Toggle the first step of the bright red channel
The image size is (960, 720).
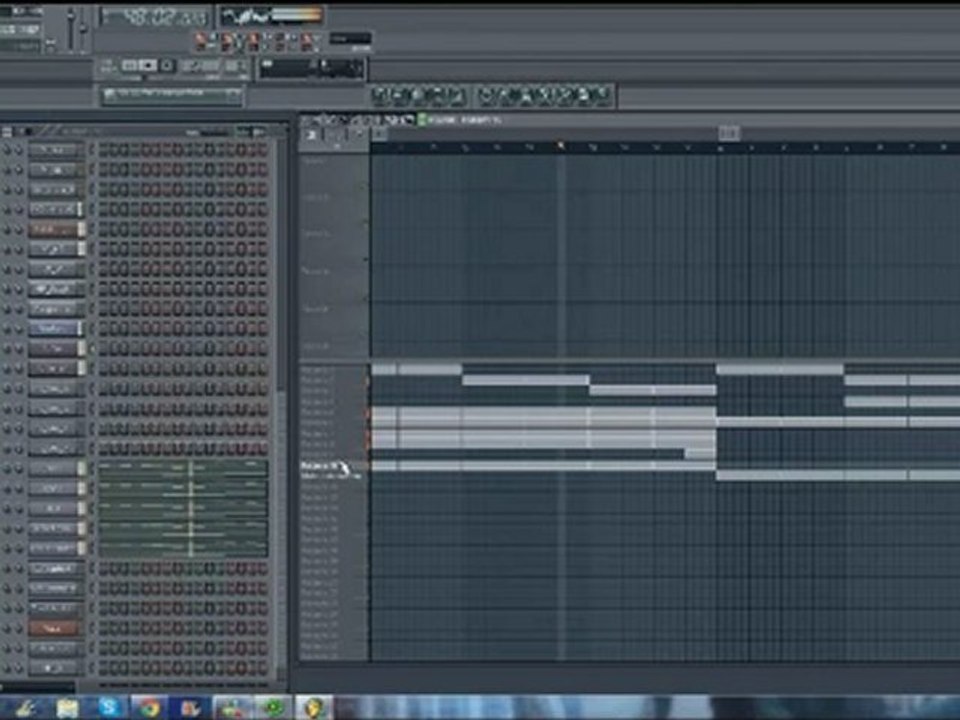pos(103,628)
